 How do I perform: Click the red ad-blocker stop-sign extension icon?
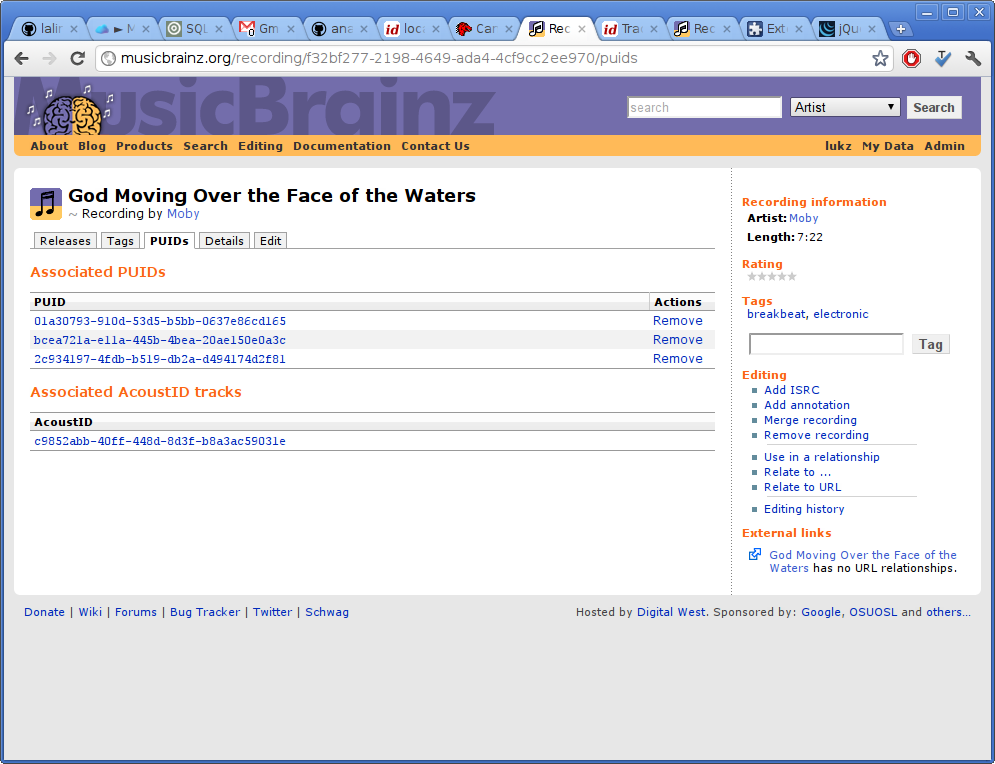coord(911,58)
